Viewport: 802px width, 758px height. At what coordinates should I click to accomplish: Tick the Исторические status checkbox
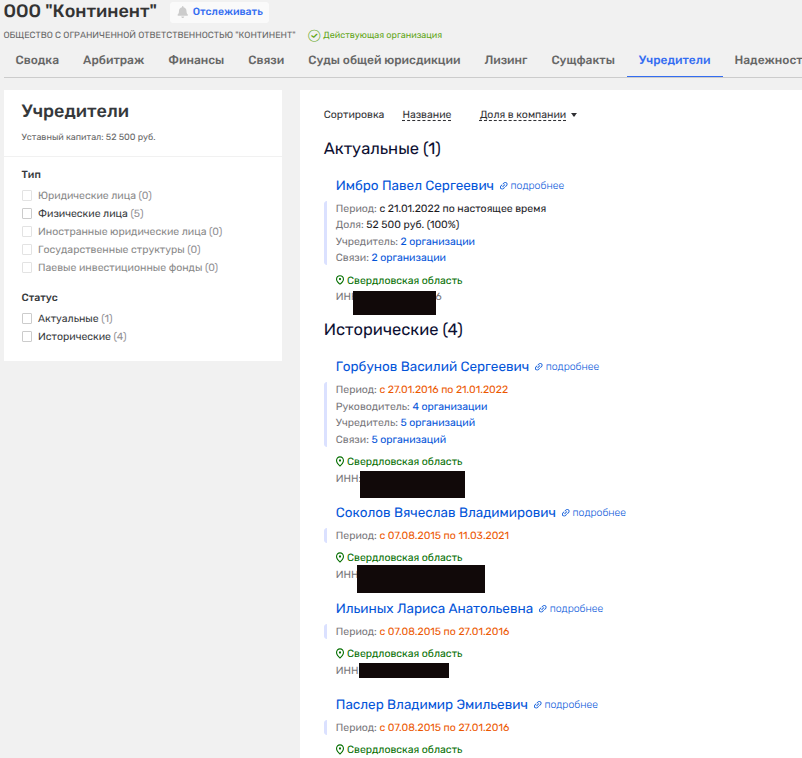point(28,337)
